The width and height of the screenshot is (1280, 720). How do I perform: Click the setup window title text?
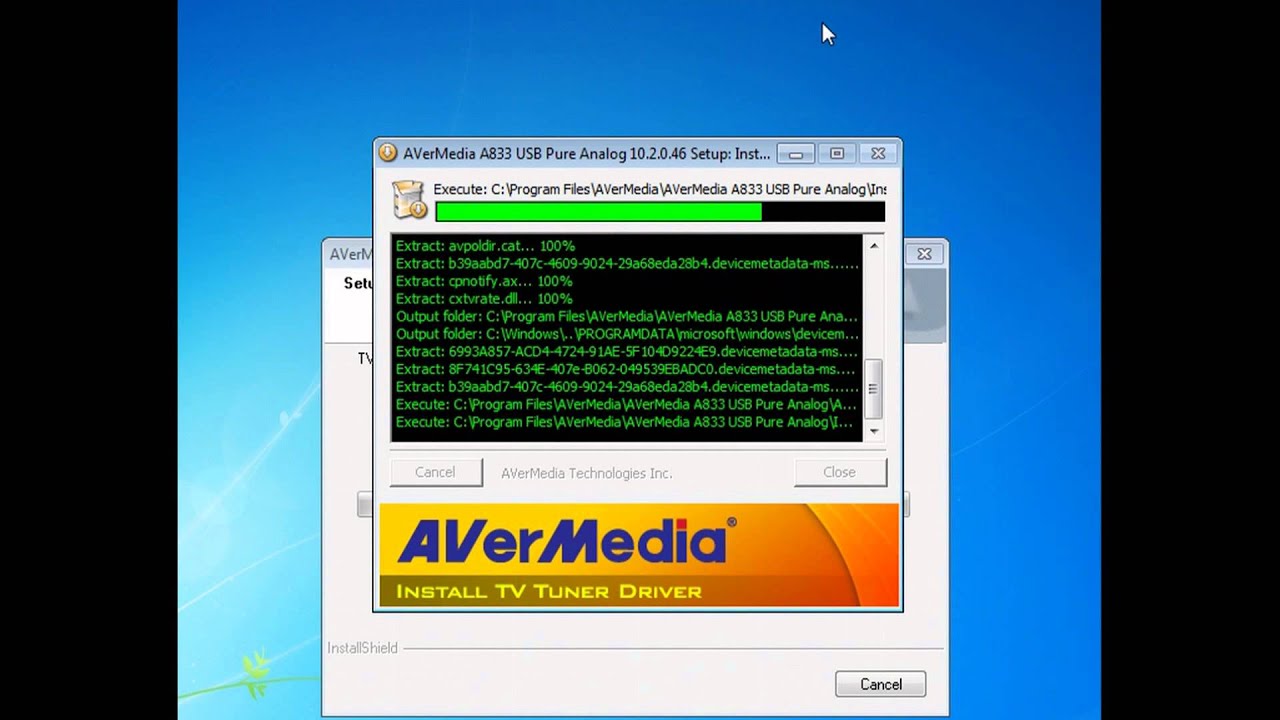coord(586,153)
